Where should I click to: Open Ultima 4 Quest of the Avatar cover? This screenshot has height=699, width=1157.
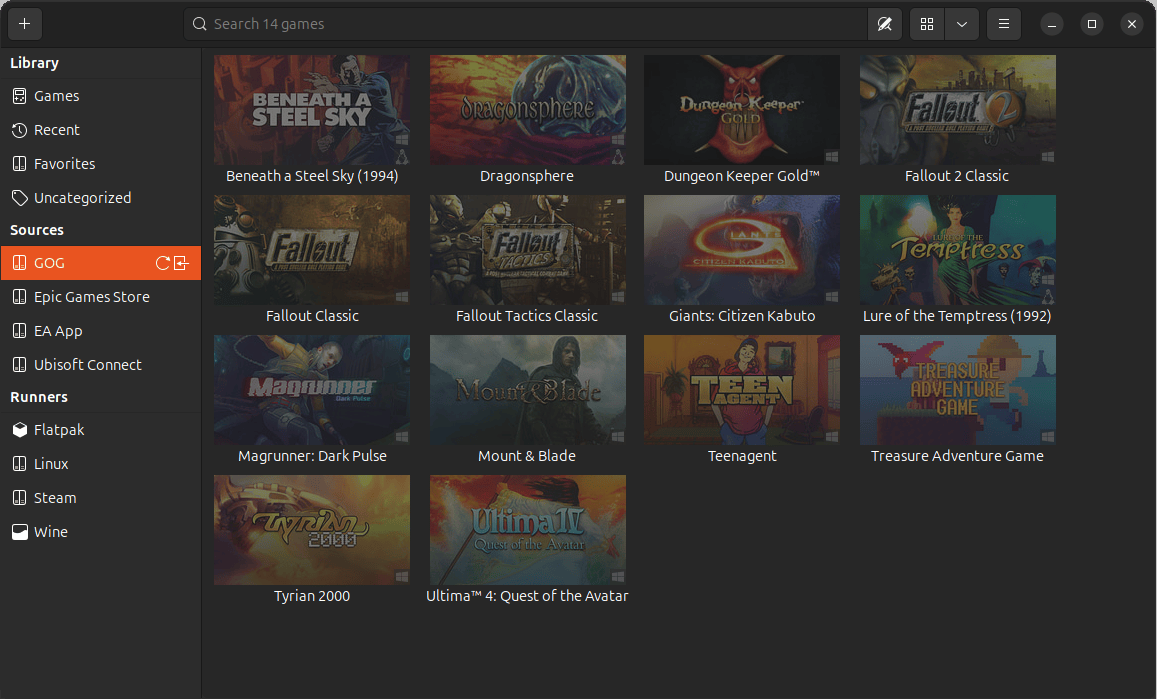click(x=528, y=530)
